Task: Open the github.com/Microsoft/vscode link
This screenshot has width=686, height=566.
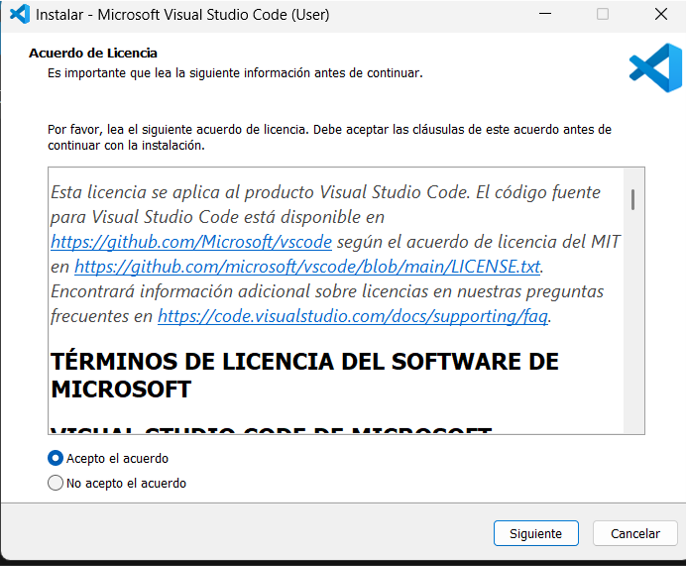Action: pos(191,242)
